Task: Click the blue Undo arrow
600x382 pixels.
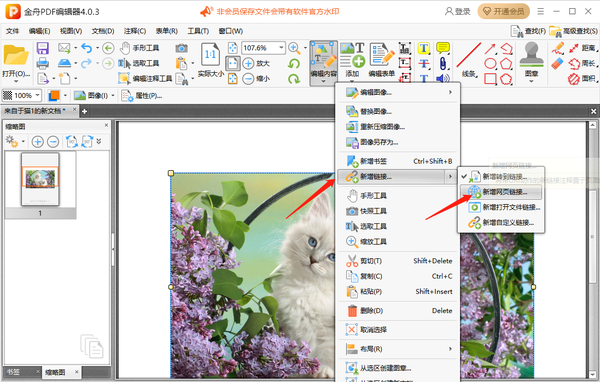Action: click(x=87, y=48)
